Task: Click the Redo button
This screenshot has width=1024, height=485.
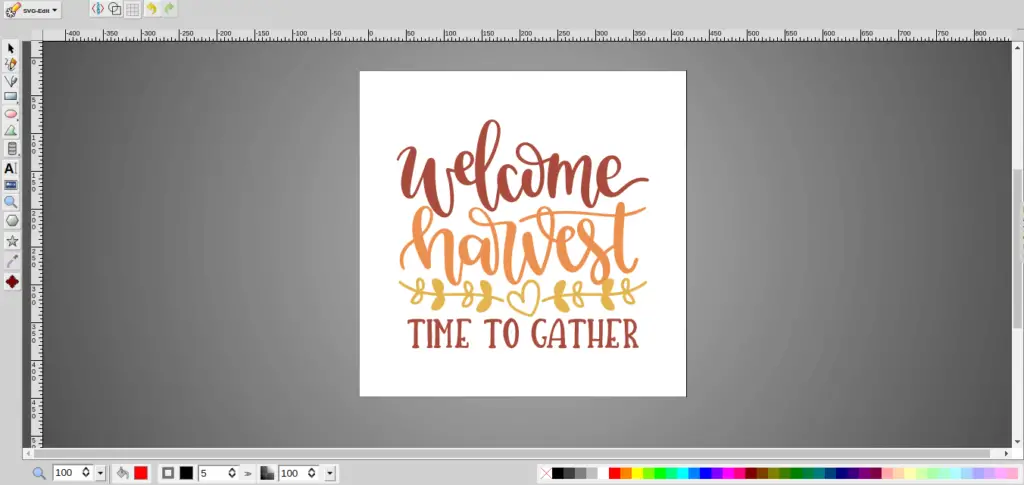Action: (169, 9)
